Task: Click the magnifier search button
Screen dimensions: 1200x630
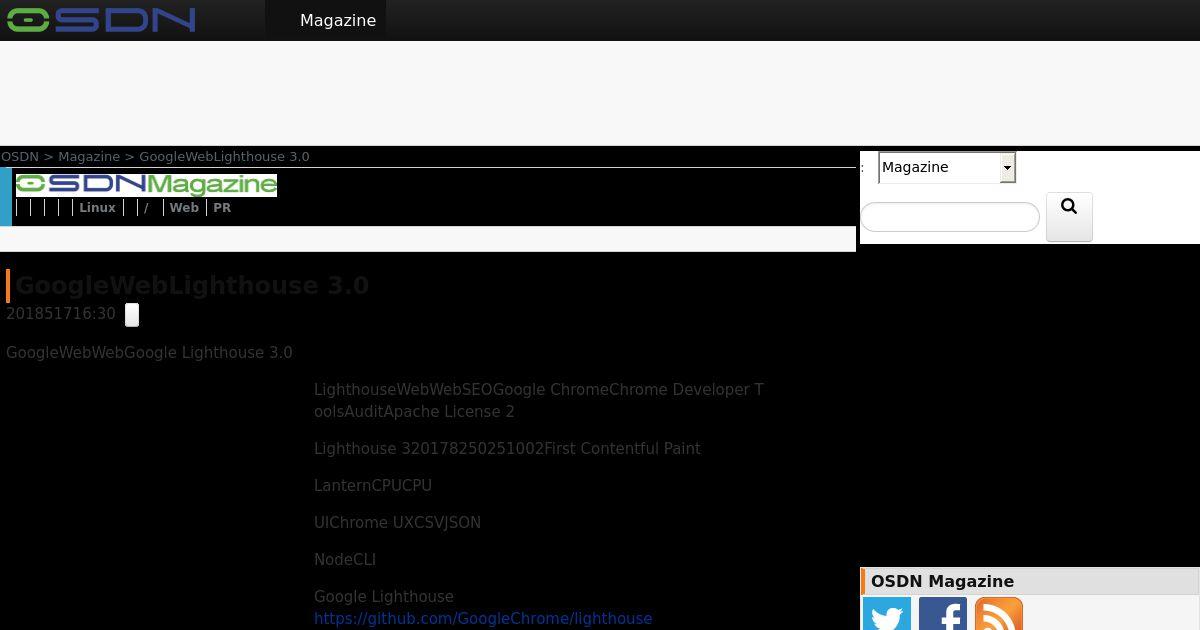Action: tap(1069, 216)
